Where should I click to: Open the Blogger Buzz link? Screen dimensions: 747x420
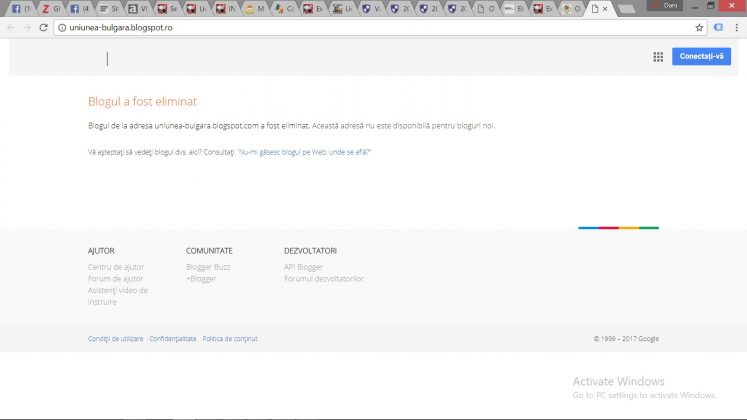[207, 267]
